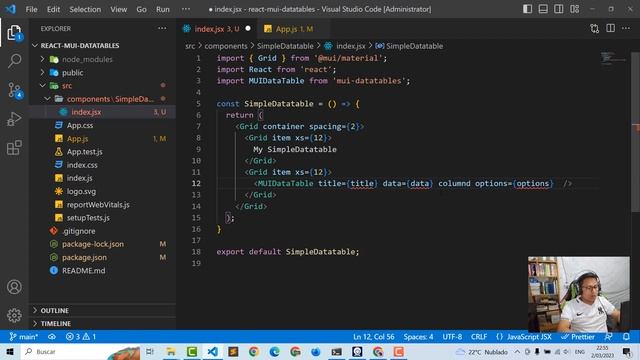Expand the TIMELINE section

(x=102, y=324)
